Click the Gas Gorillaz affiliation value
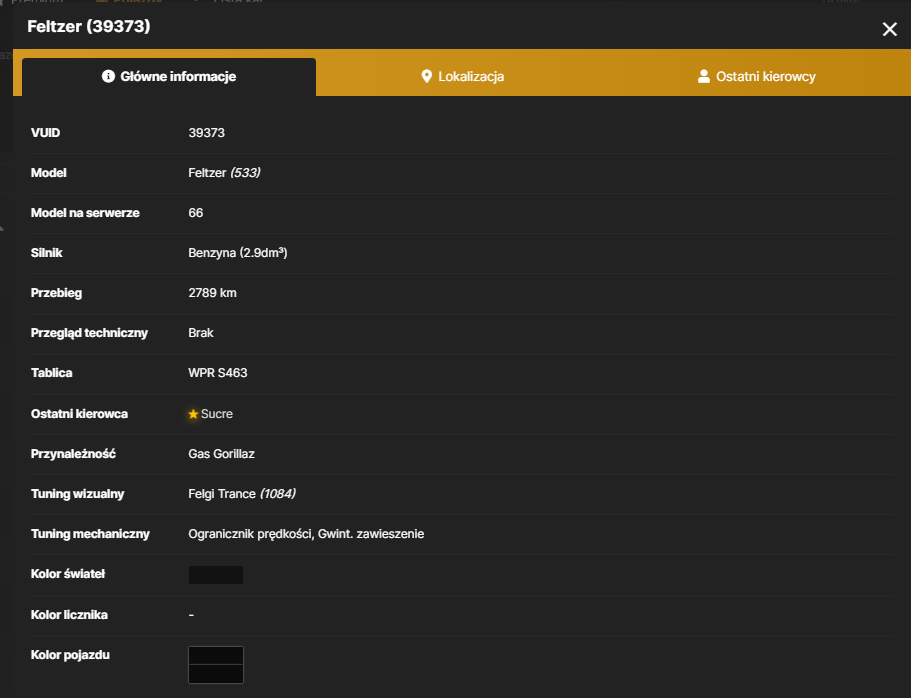The height and width of the screenshot is (698, 911). tap(221, 454)
